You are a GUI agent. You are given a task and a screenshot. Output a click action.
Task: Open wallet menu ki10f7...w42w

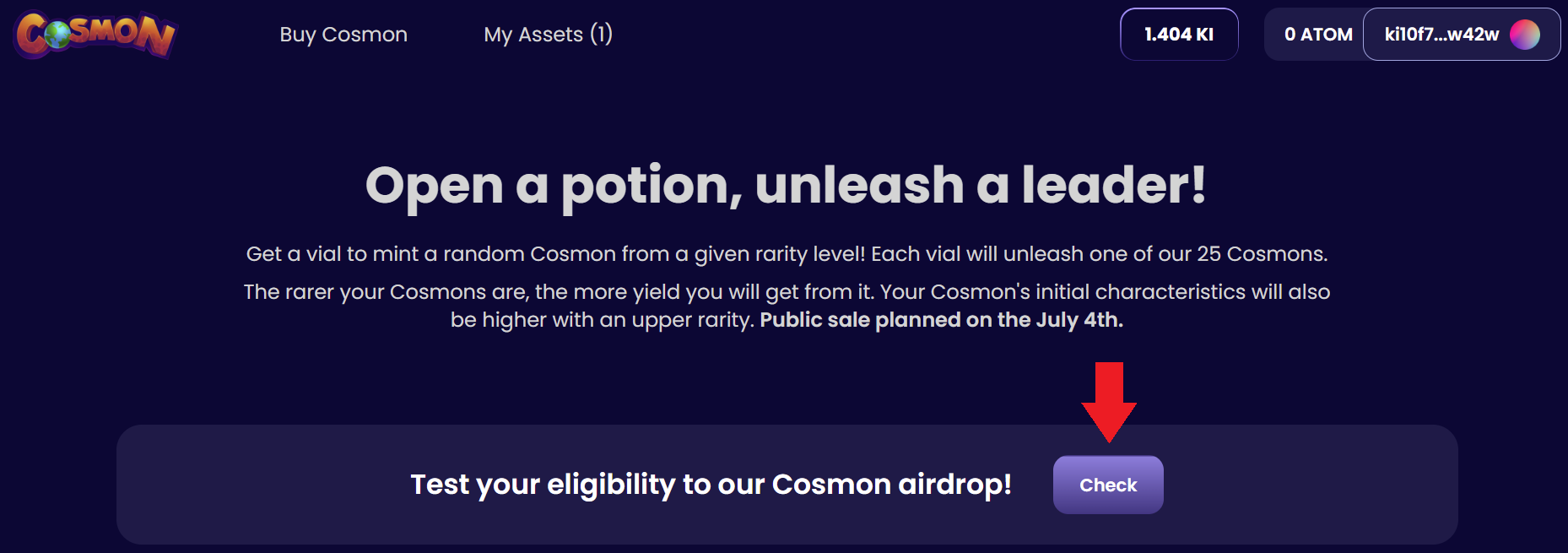point(1441,35)
